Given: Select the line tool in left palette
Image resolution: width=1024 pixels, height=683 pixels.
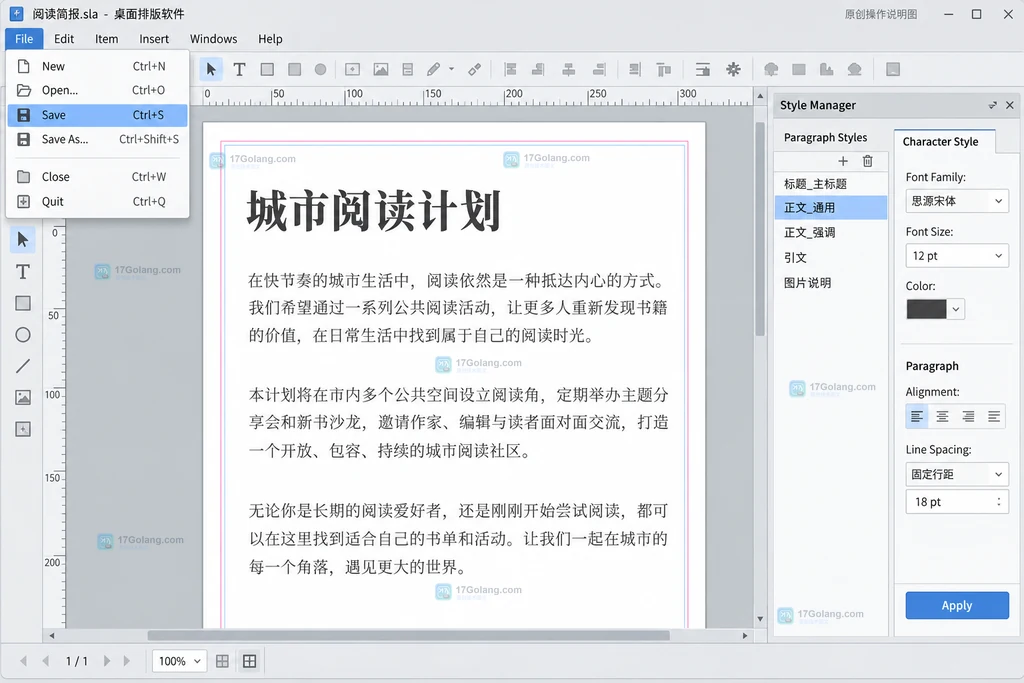Looking at the screenshot, I should [x=23, y=366].
